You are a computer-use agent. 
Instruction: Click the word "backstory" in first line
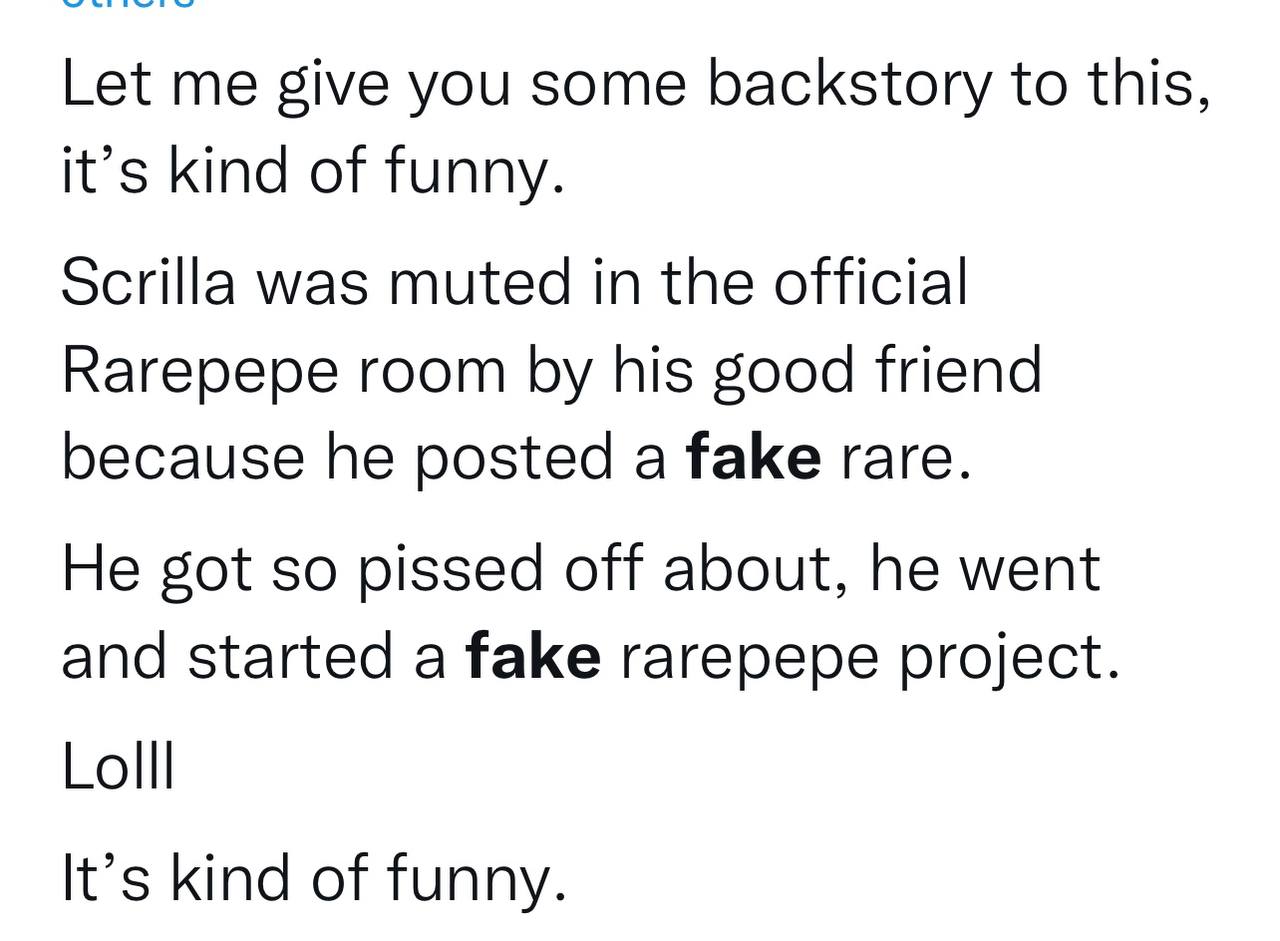point(849,82)
